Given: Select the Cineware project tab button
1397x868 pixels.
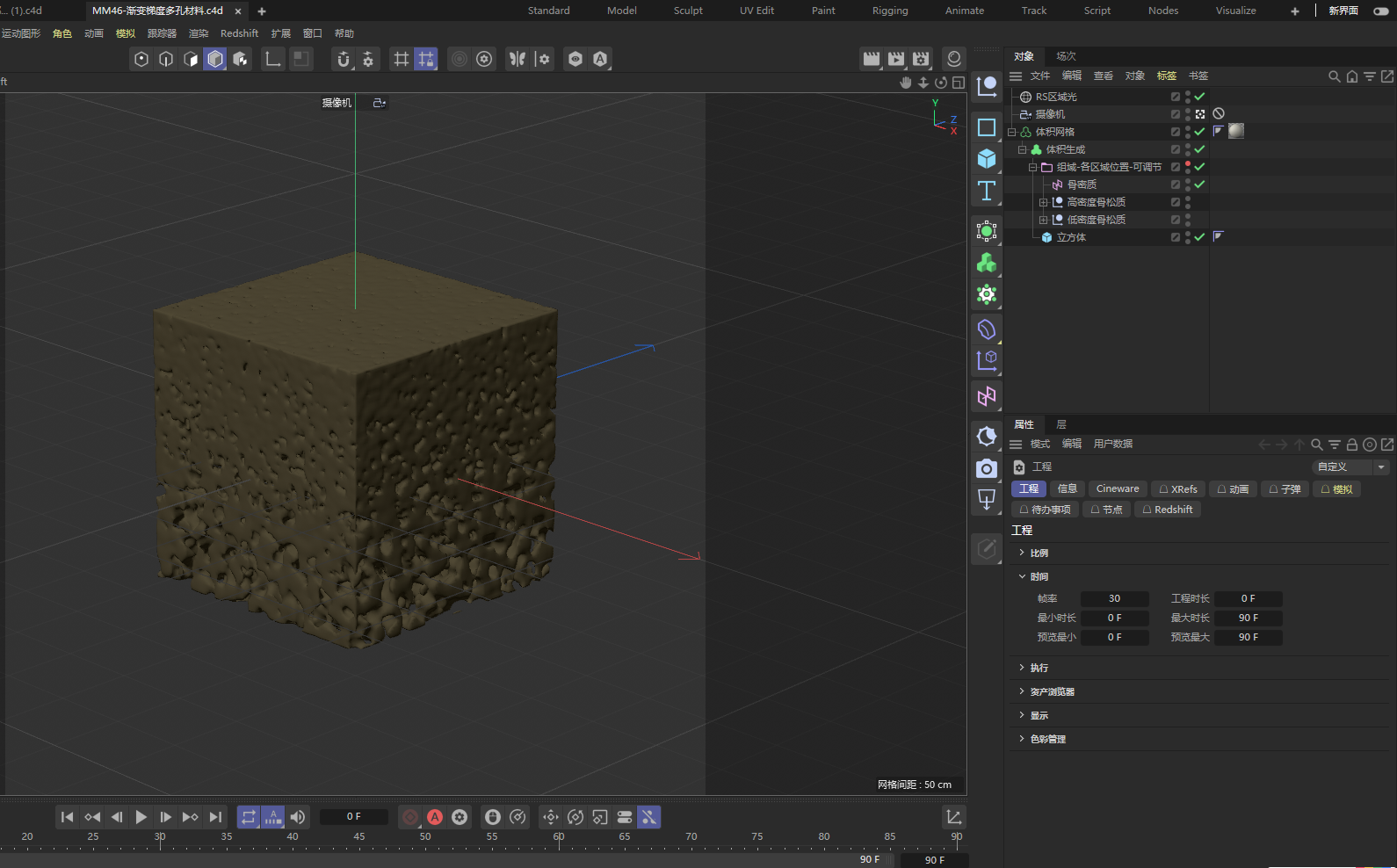Looking at the screenshot, I should (1118, 489).
